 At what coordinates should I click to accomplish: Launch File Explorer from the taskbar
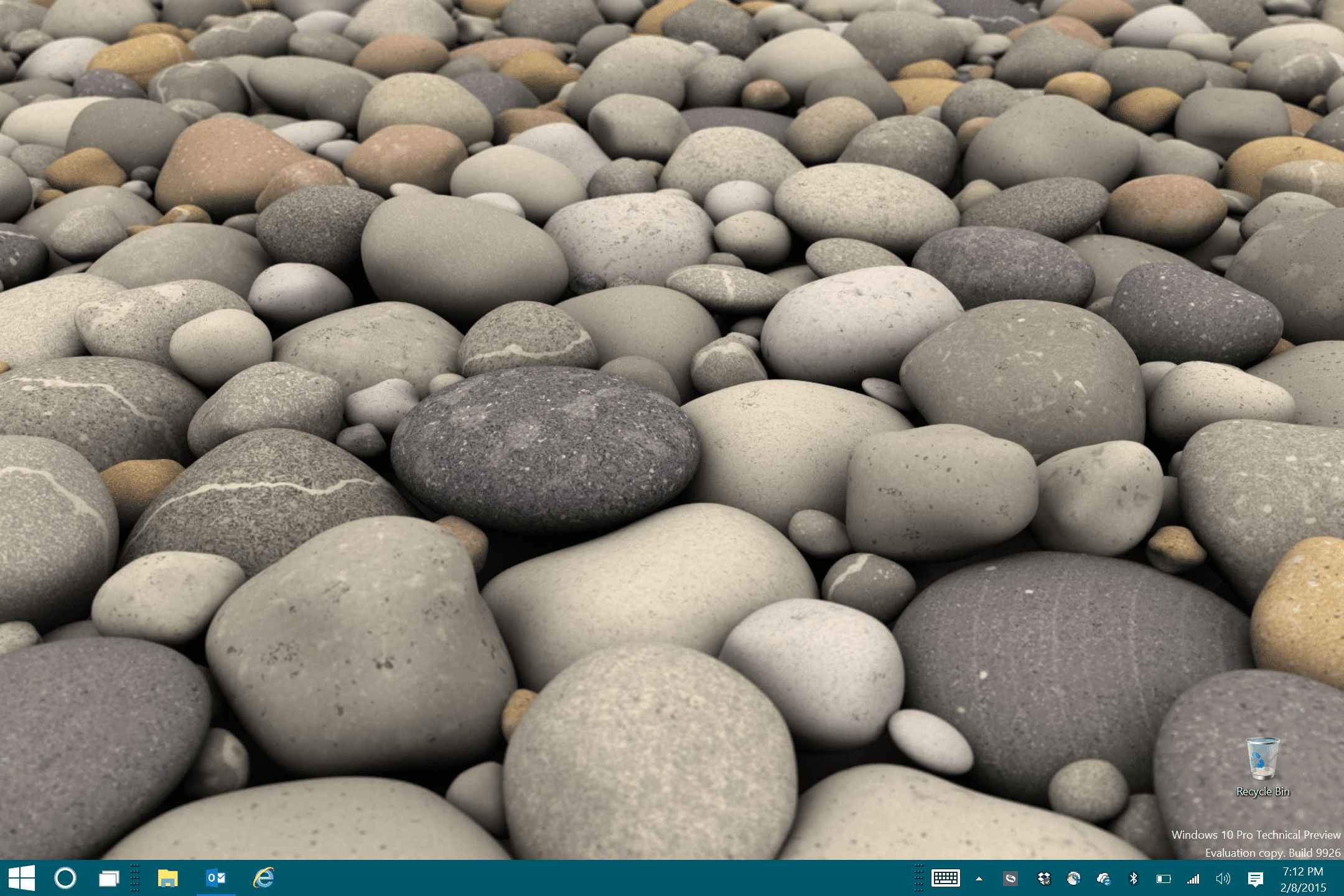click(167, 879)
